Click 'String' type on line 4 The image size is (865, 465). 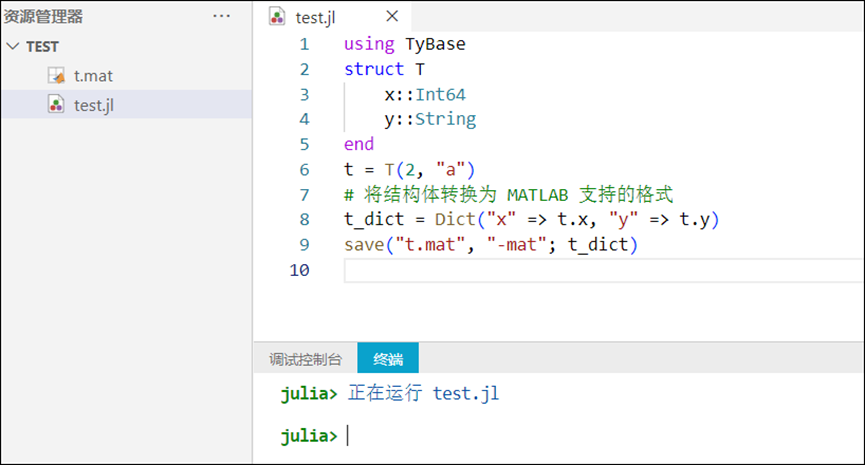[445, 119]
